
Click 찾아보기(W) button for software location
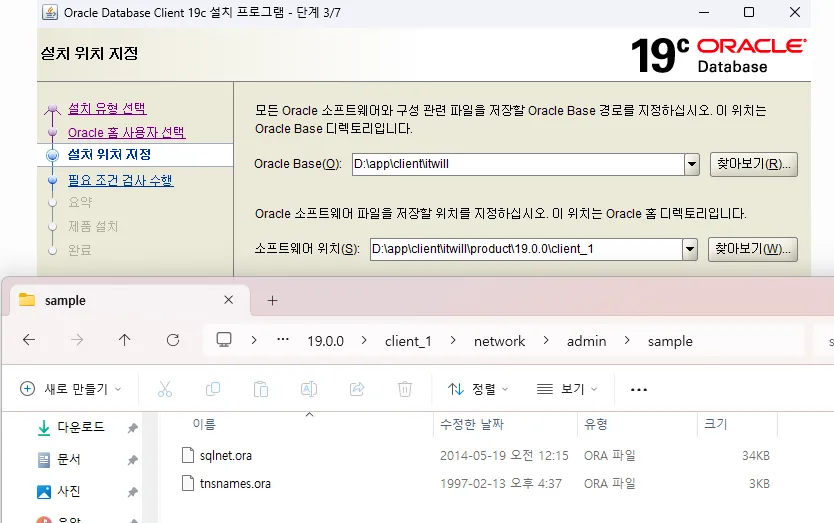753,249
